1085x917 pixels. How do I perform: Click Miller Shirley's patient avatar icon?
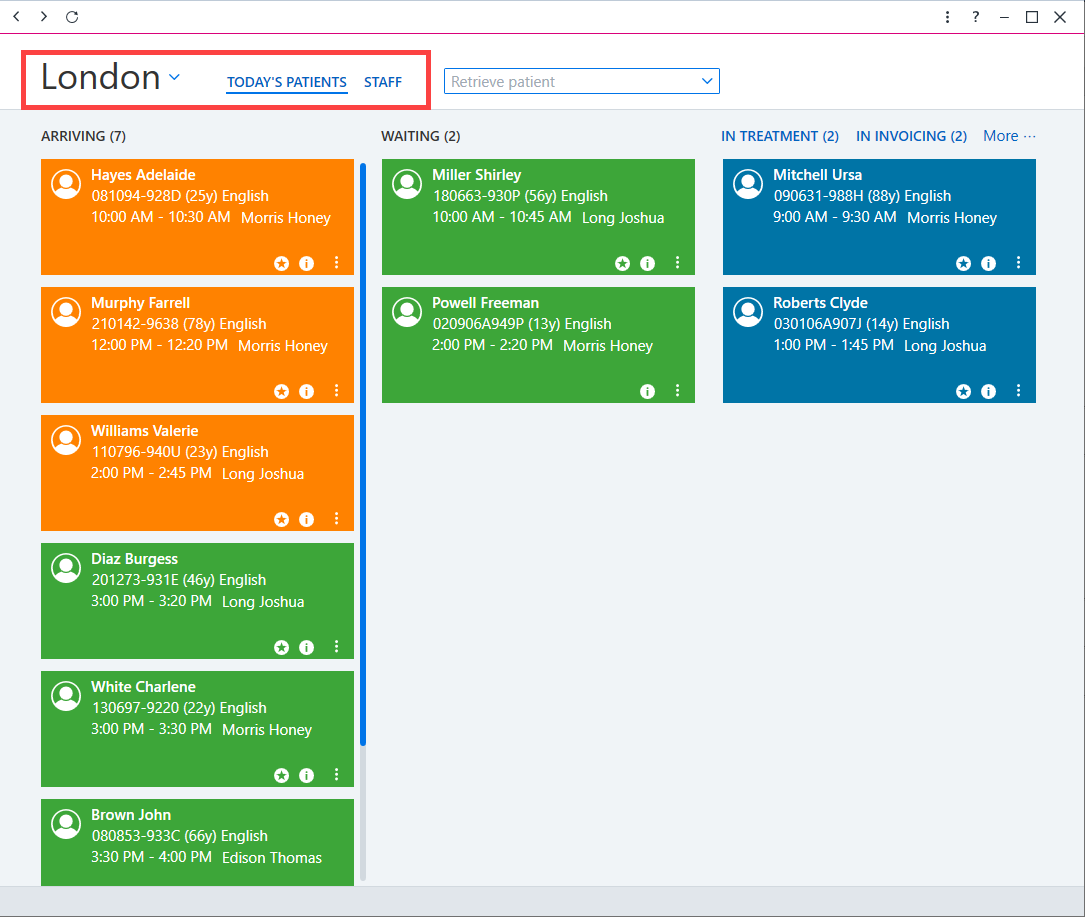coord(407,184)
